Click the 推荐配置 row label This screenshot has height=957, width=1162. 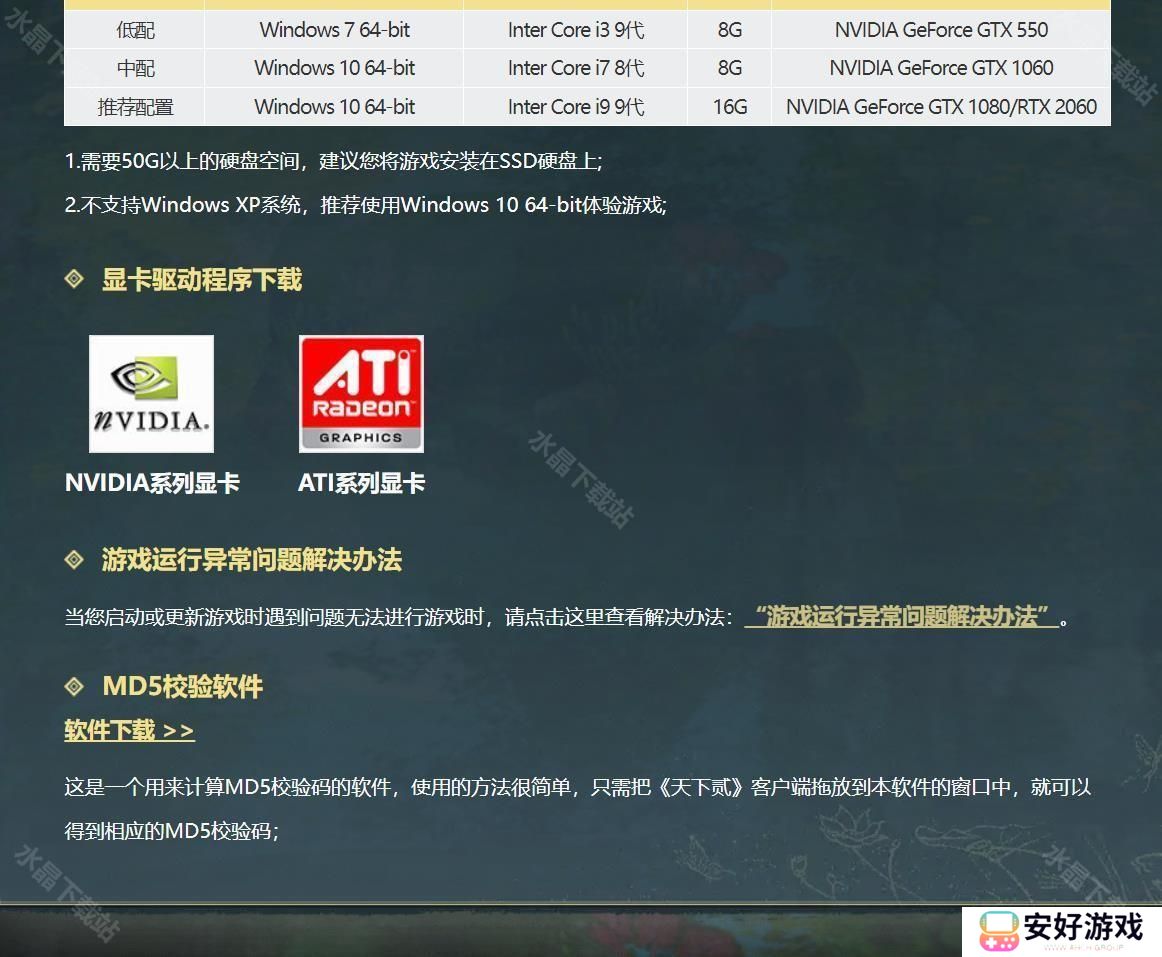click(x=135, y=107)
